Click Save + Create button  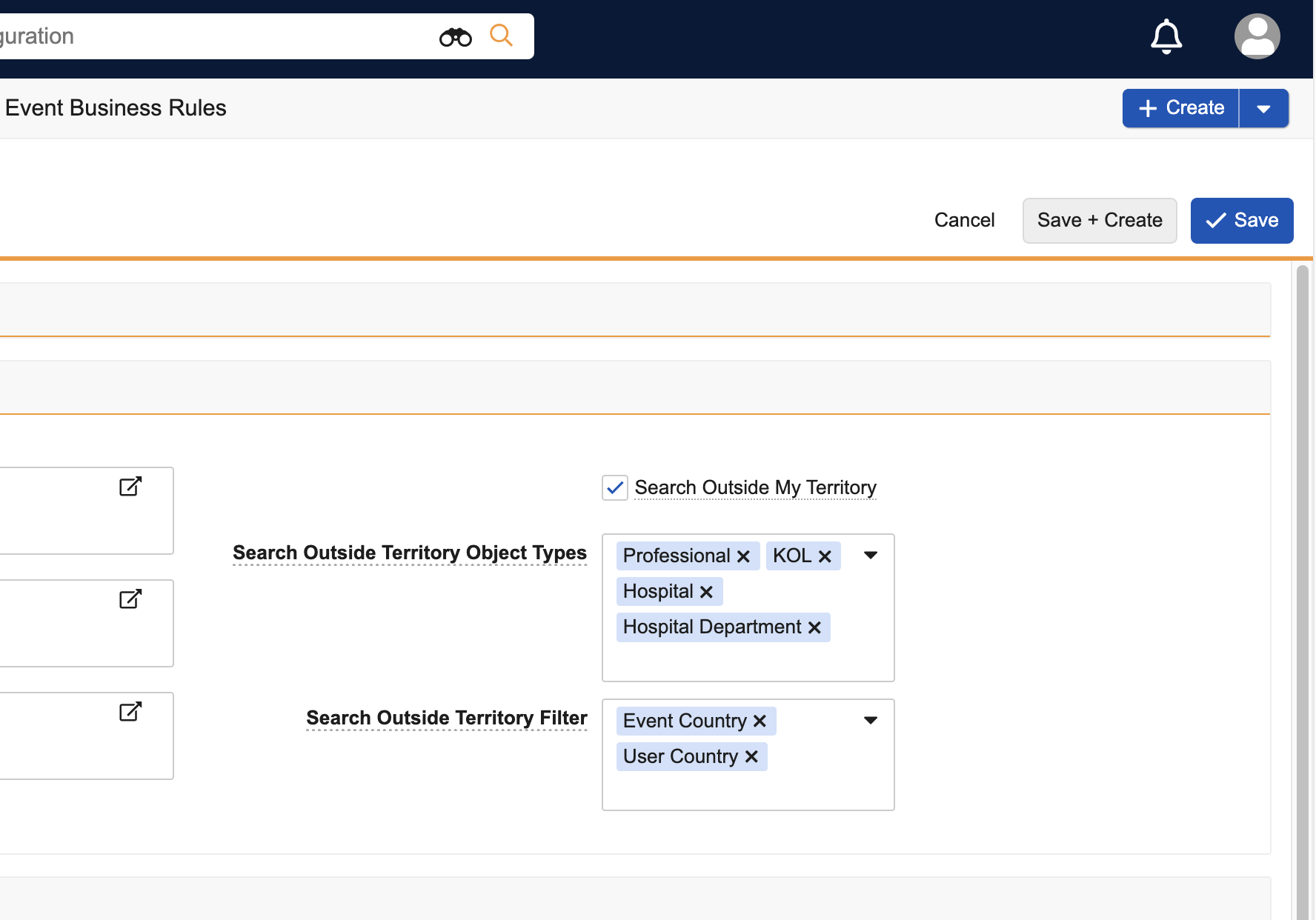pos(1099,221)
